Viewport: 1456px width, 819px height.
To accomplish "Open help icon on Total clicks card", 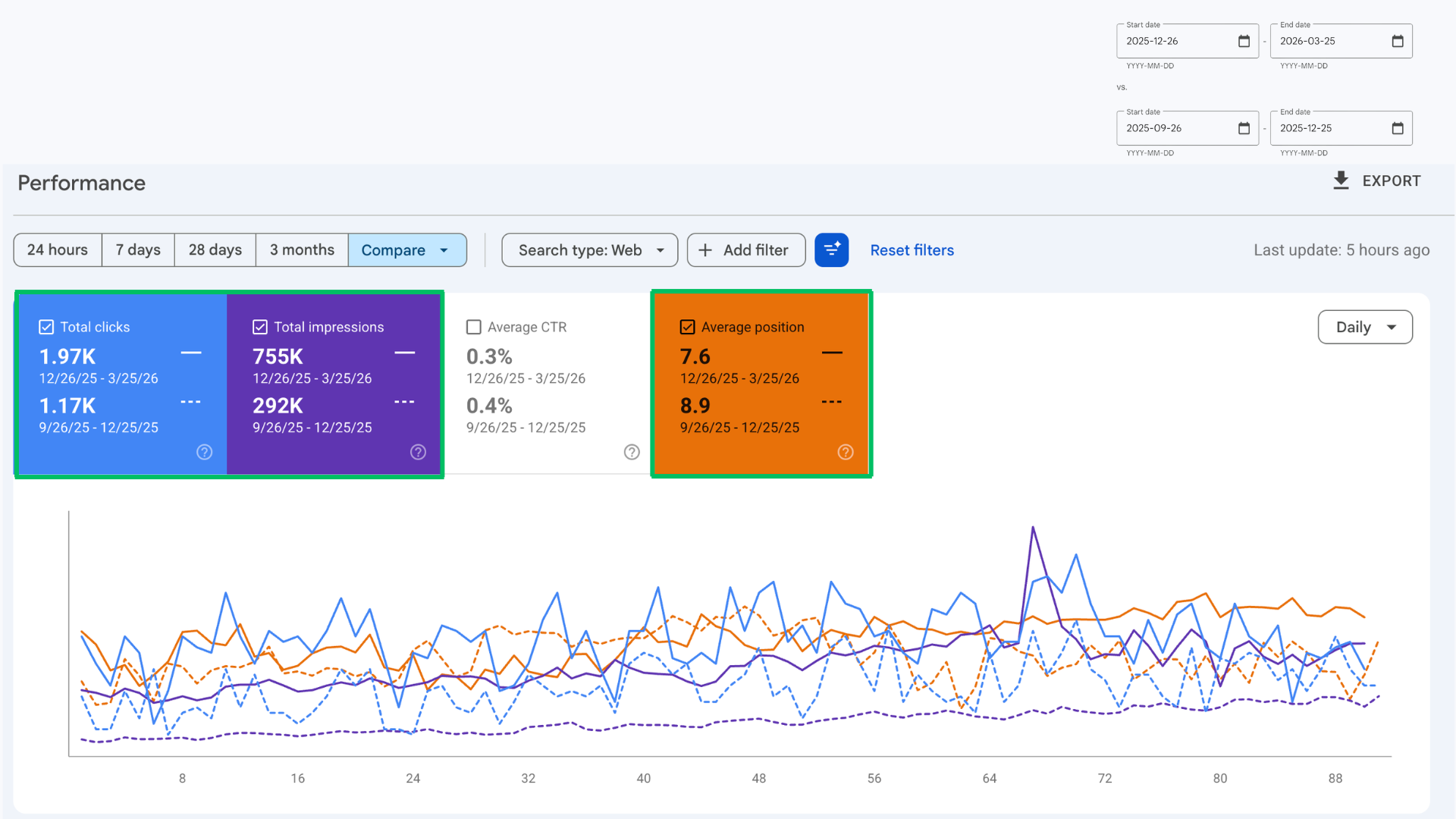I will click(x=205, y=452).
